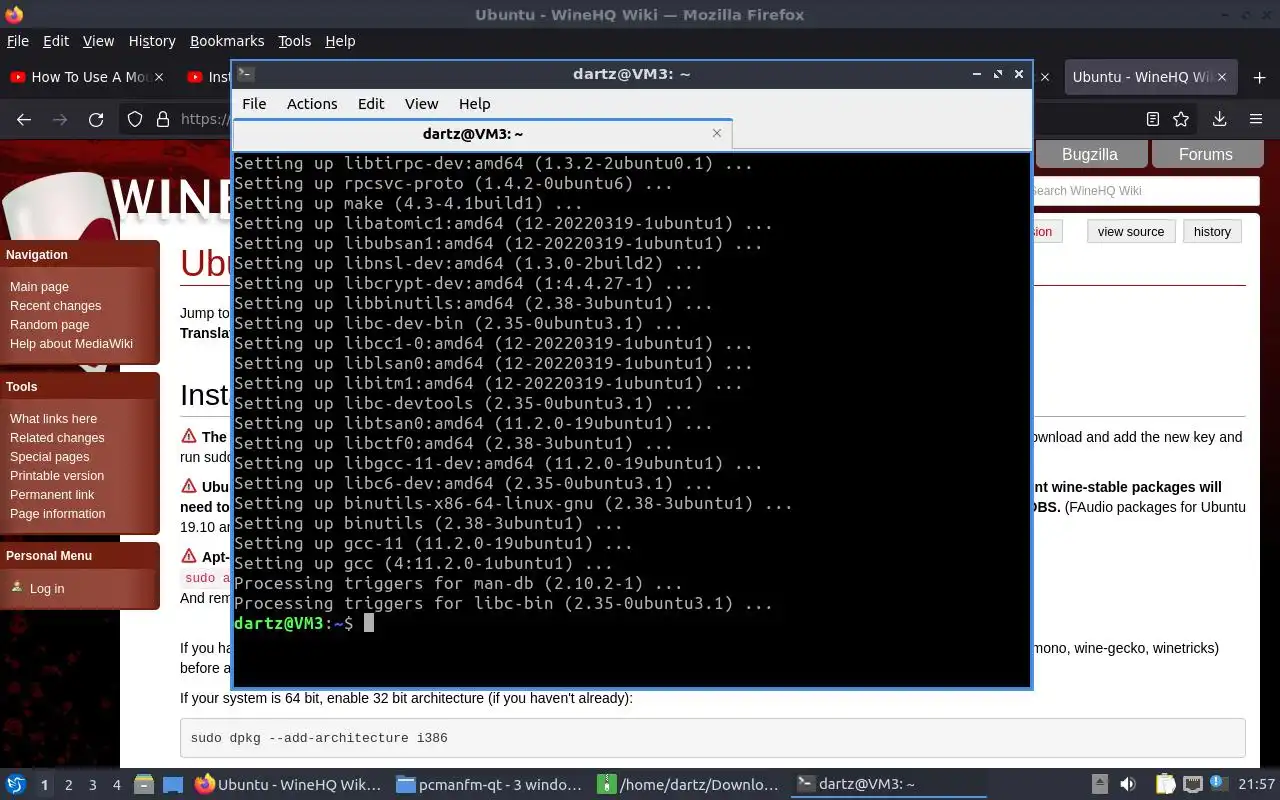The image size is (1280, 800).
Task: Reload the WineHQ page in Firefox
Action: [96, 119]
